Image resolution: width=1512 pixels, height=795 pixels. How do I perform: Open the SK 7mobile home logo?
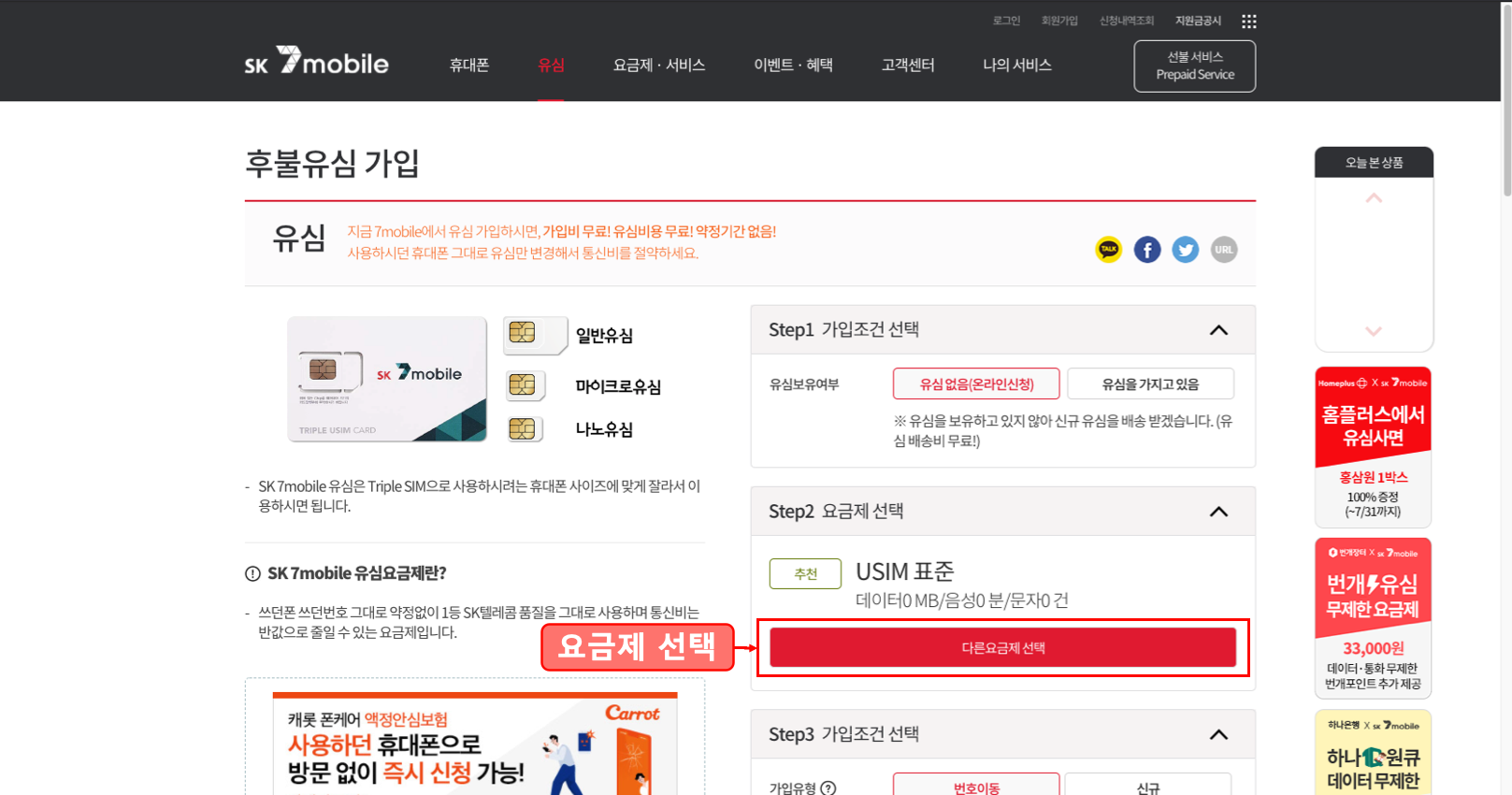[316, 62]
